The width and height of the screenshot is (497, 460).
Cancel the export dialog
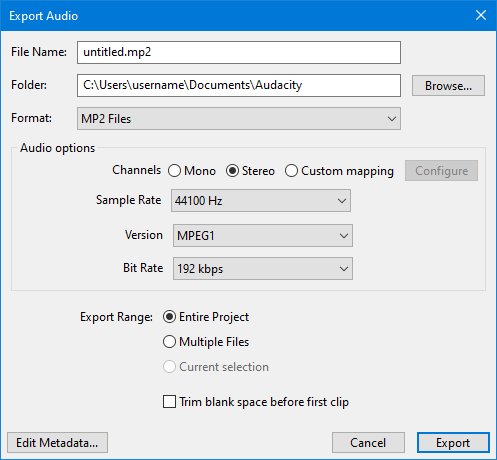pyautogui.click(x=368, y=443)
